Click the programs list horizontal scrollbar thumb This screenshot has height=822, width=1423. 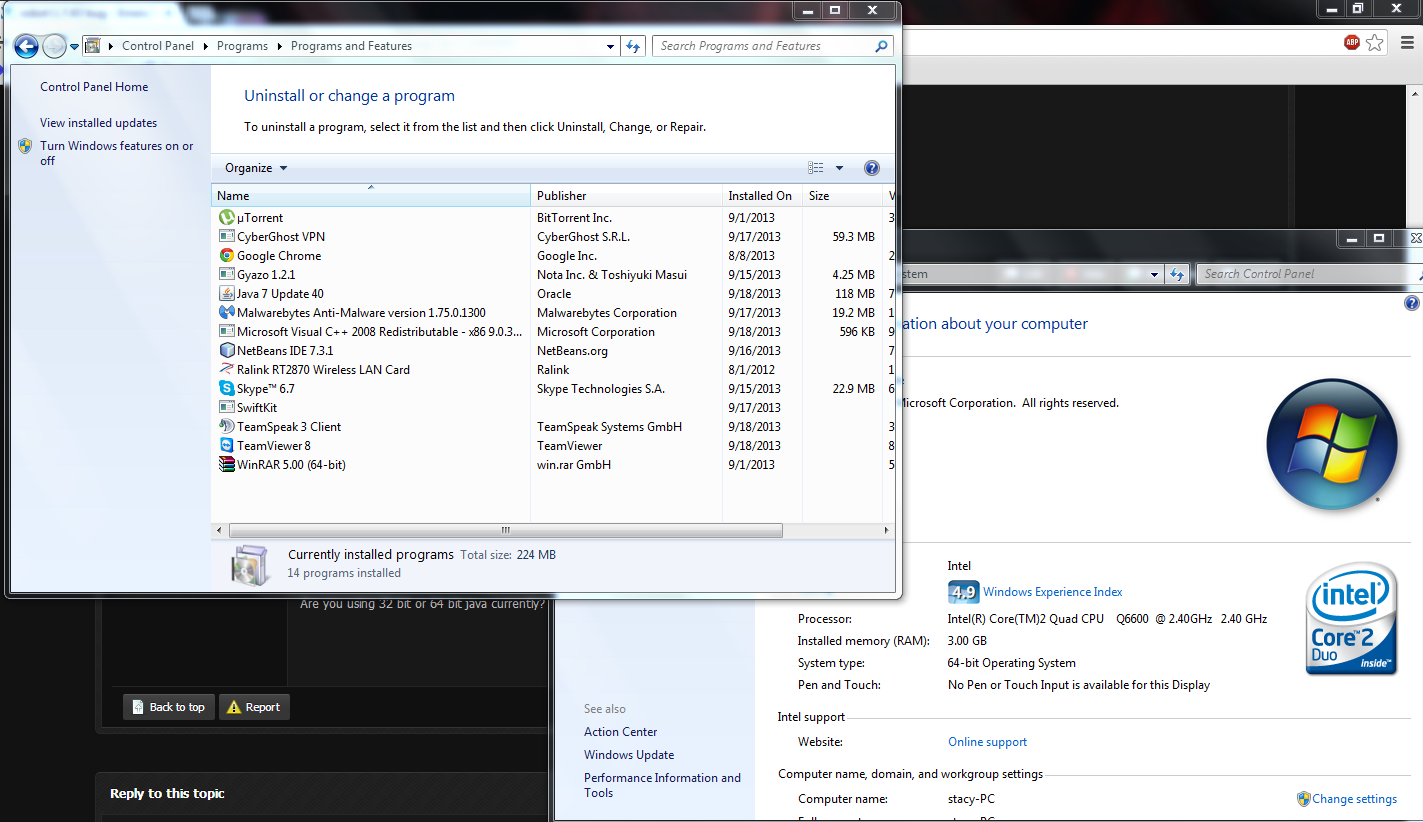(505, 530)
